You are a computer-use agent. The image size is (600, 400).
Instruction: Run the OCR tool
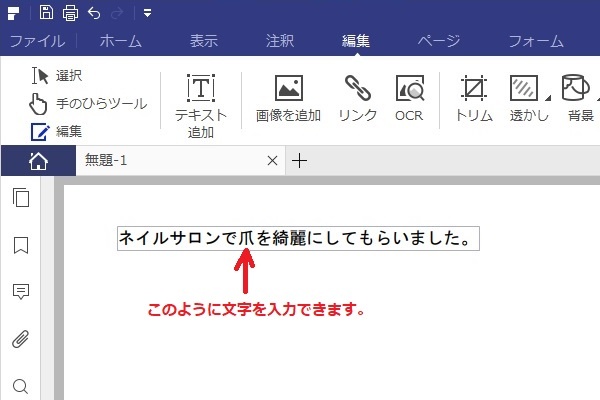click(x=409, y=99)
